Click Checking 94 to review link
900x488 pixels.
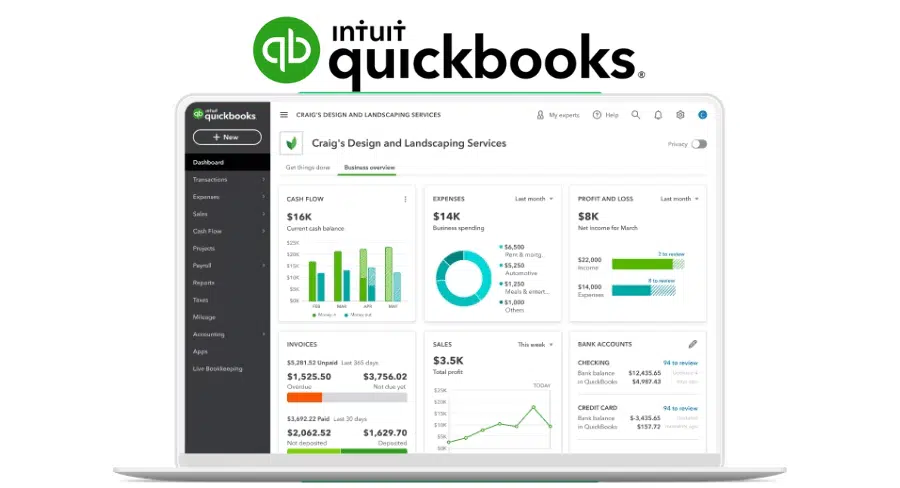click(x=680, y=363)
